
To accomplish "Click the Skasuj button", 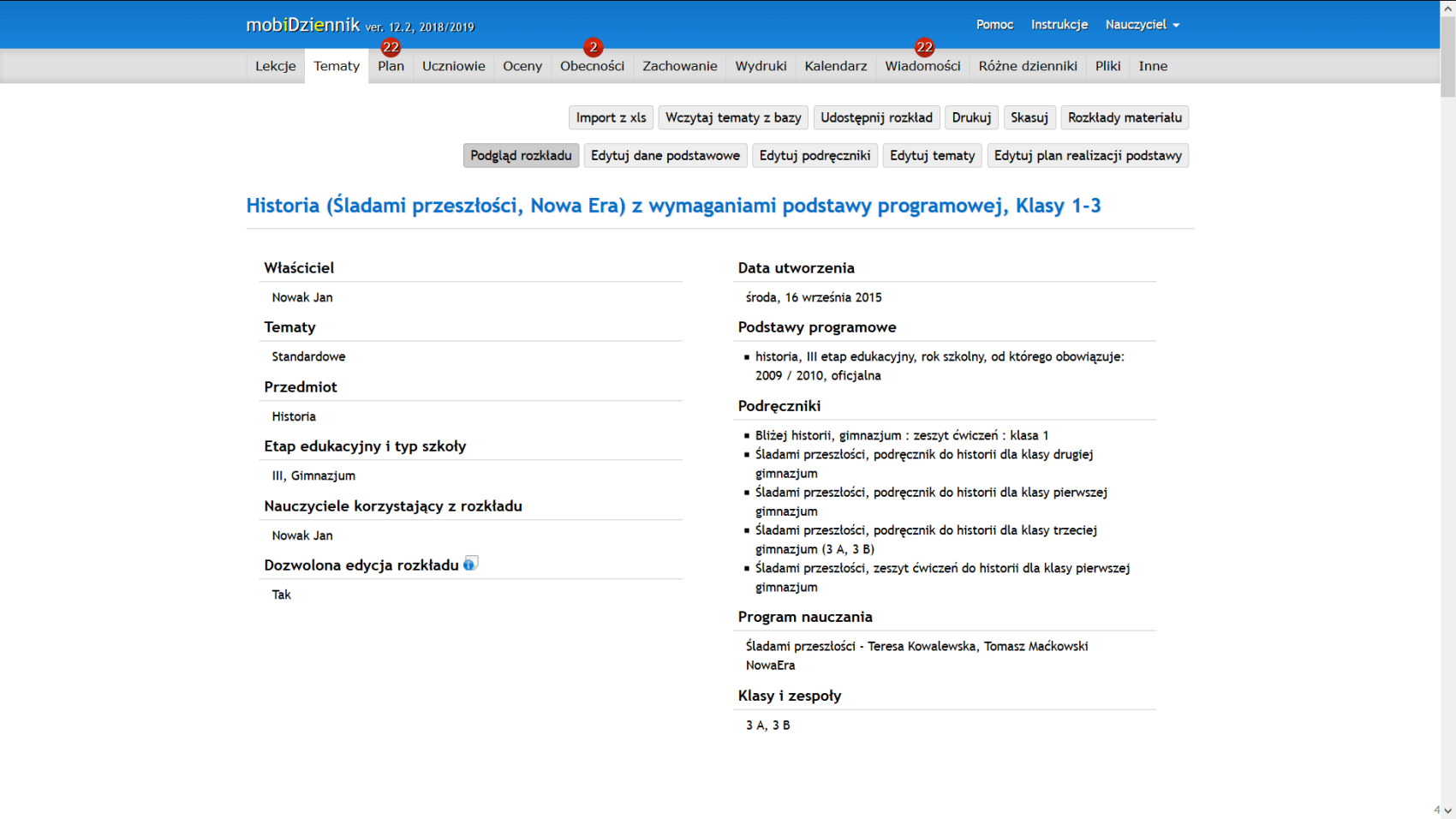I will [x=1029, y=117].
